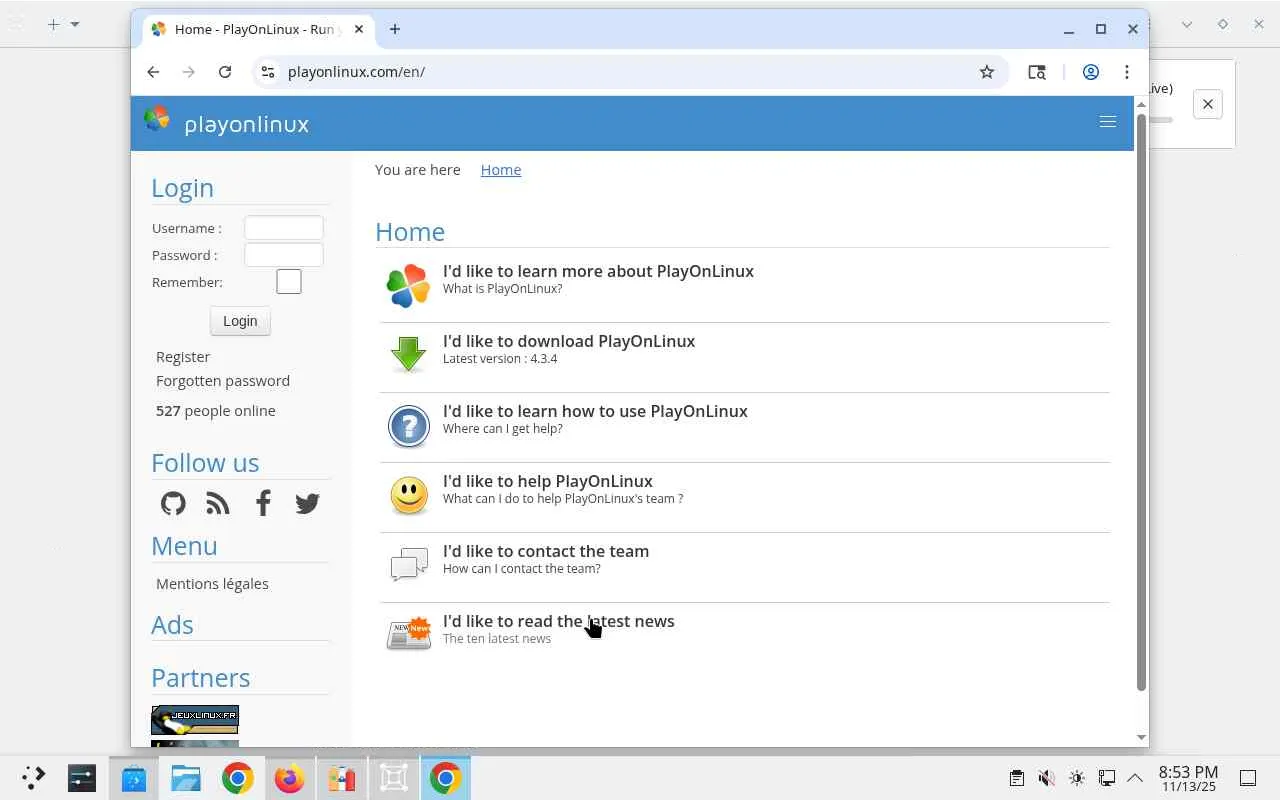Click the "Follow us" sidebar heading
Screen dimensions: 1280x800
[205, 463]
